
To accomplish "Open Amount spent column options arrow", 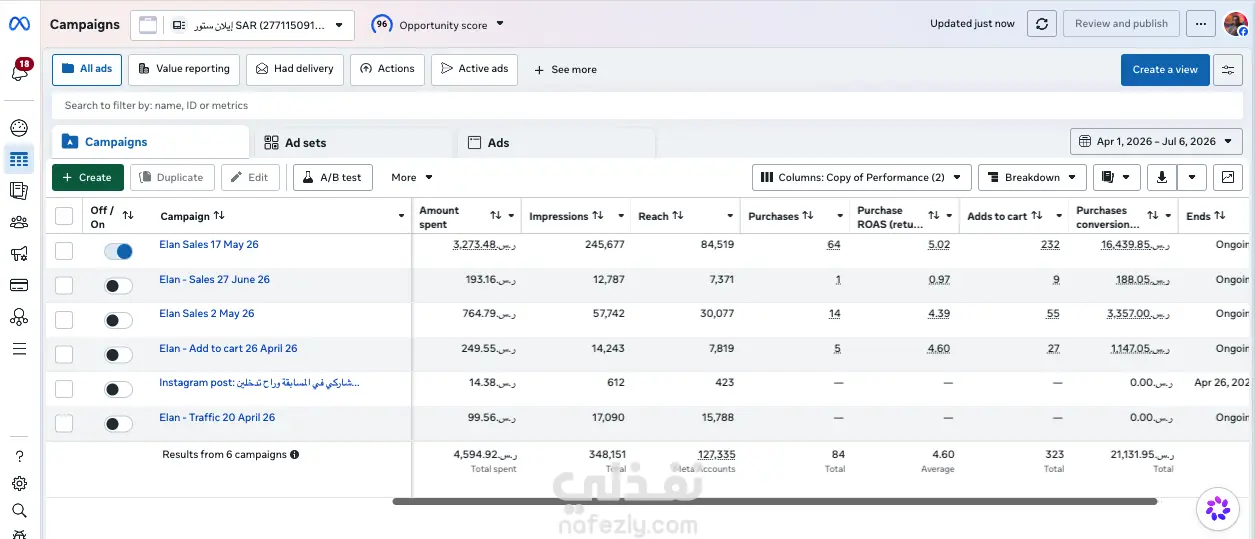I will coord(511,216).
